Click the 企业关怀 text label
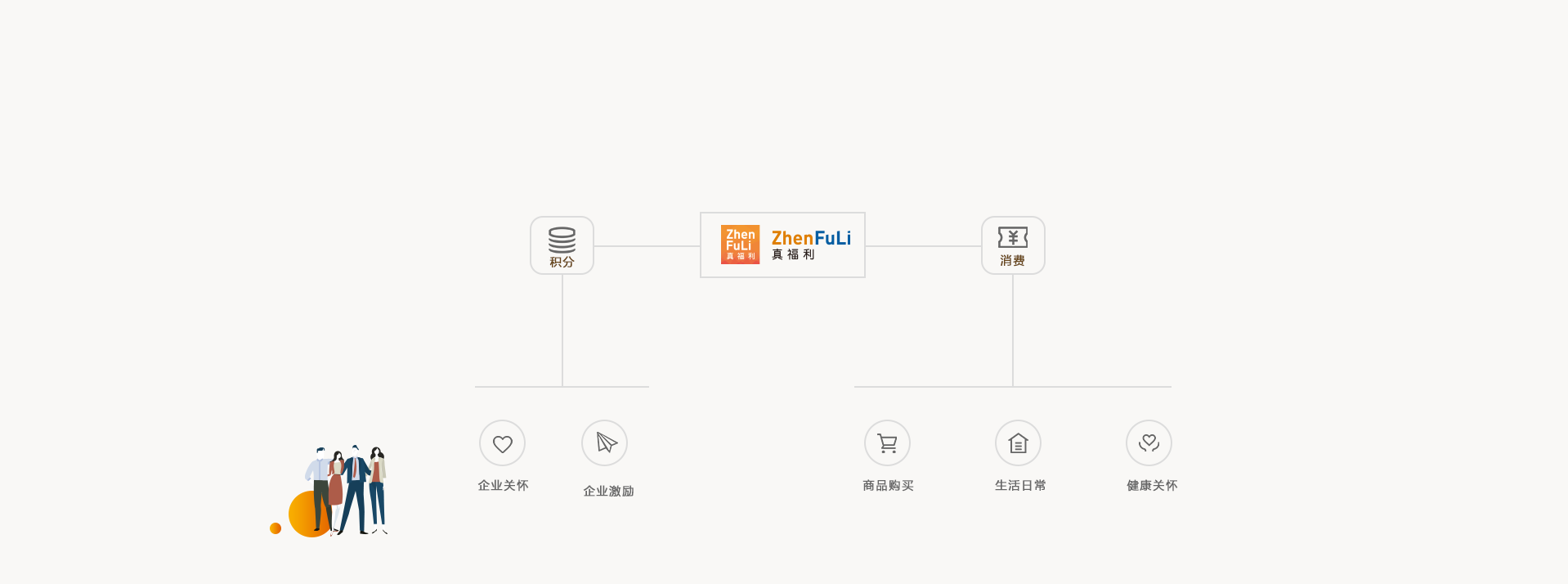This screenshot has width=1568, height=584. 503,485
